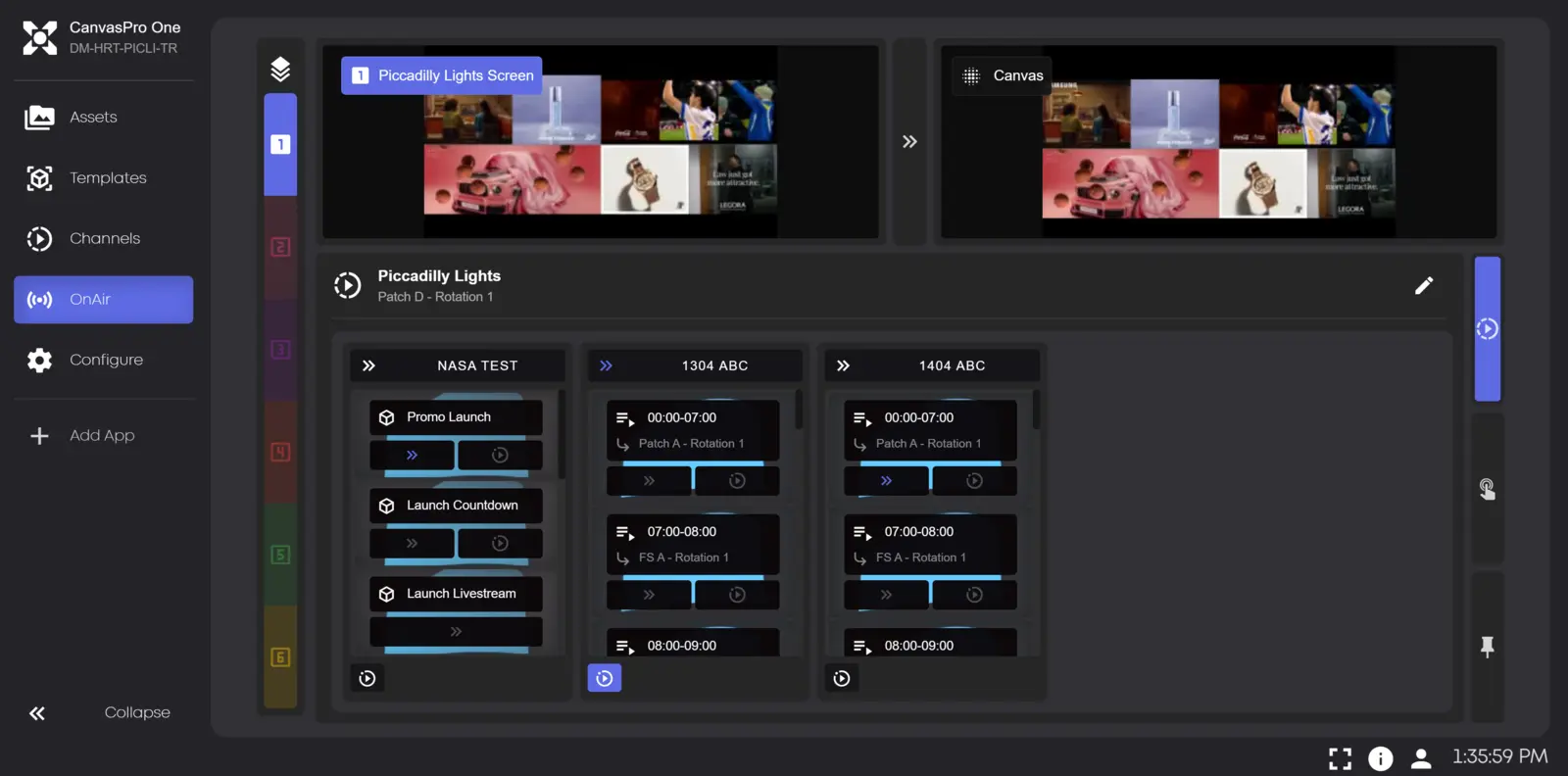Enter fullscreen with bottom bar icon
The image size is (1568, 776).
[1340, 758]
